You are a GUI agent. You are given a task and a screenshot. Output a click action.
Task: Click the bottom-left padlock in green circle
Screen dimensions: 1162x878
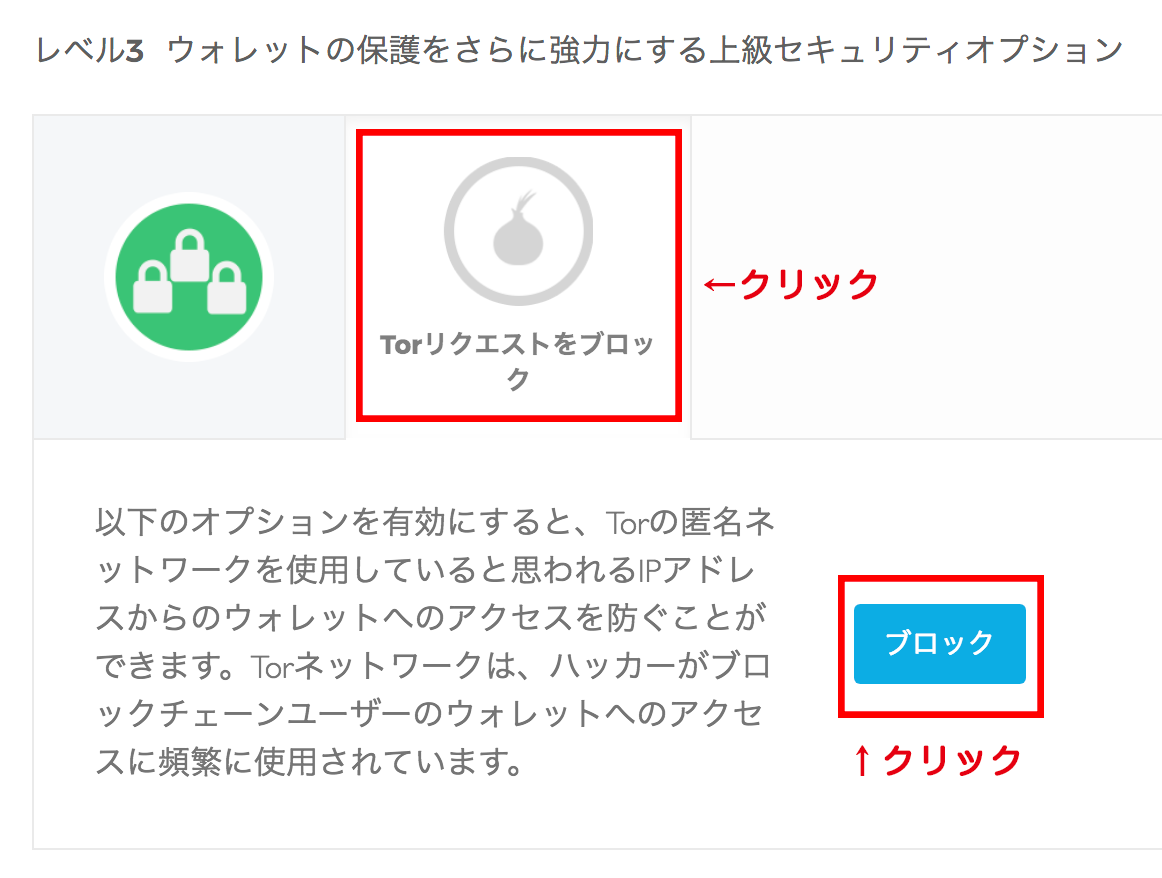(x=153, y=287)
